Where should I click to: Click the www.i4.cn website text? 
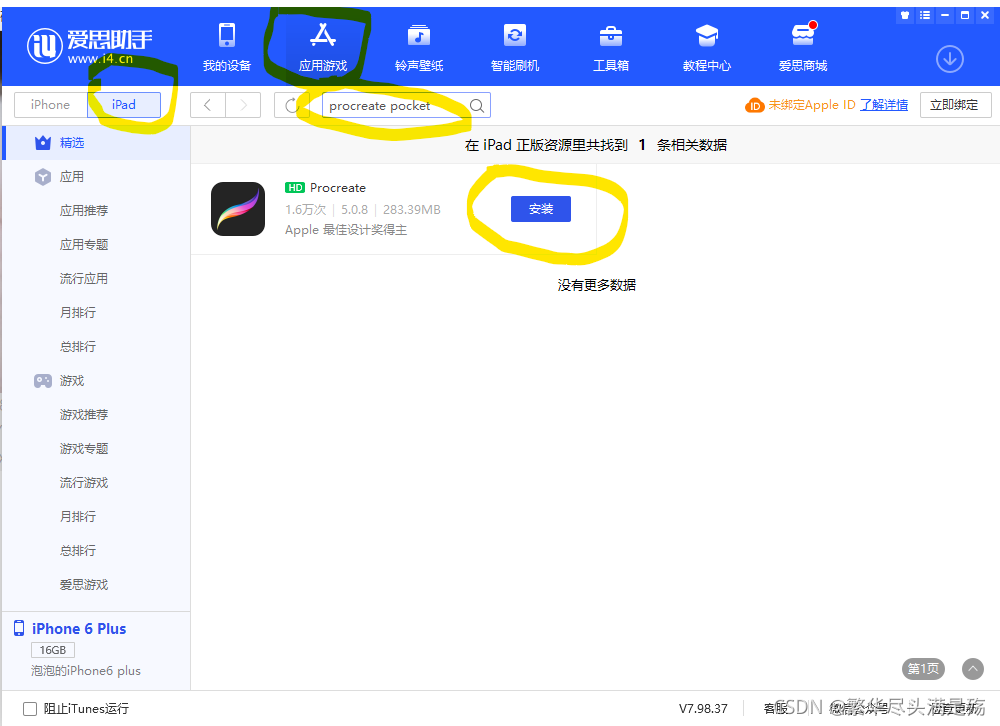click(100, 59)
